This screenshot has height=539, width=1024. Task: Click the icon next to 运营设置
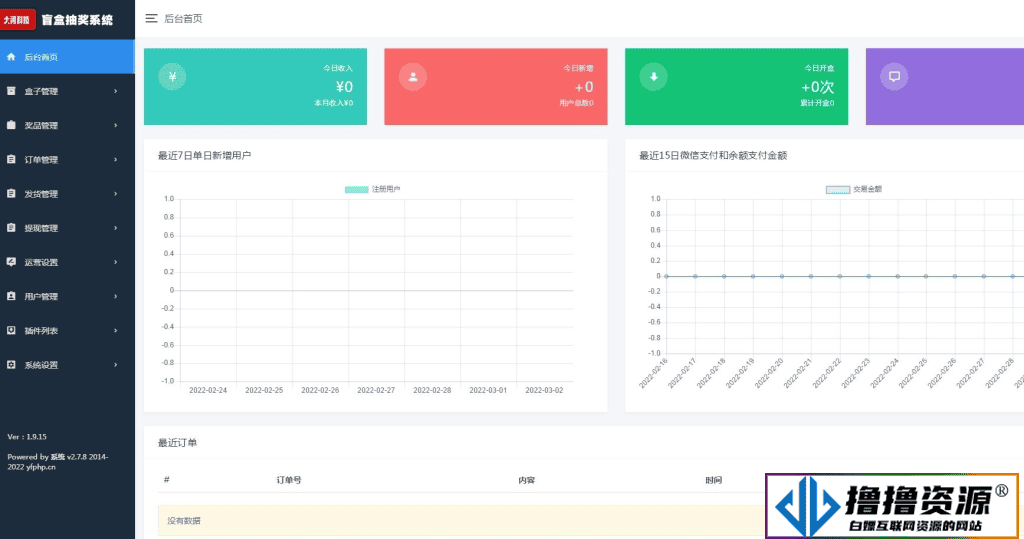point(11,262)
